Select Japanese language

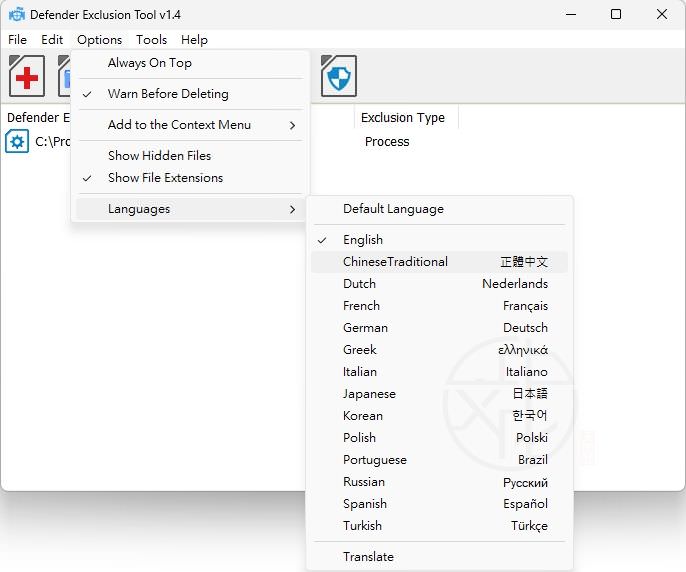(x=439, y=393)
